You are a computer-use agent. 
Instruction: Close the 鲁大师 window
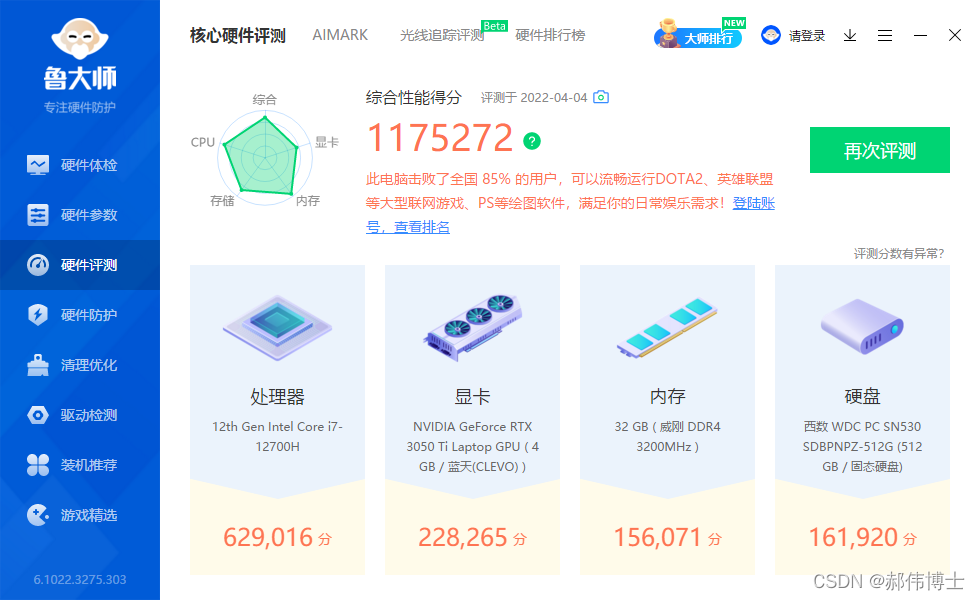coord(955,35)
